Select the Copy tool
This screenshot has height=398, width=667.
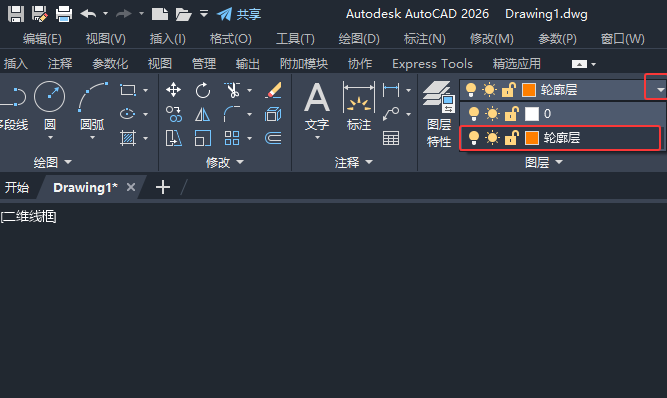coord(174,114)
